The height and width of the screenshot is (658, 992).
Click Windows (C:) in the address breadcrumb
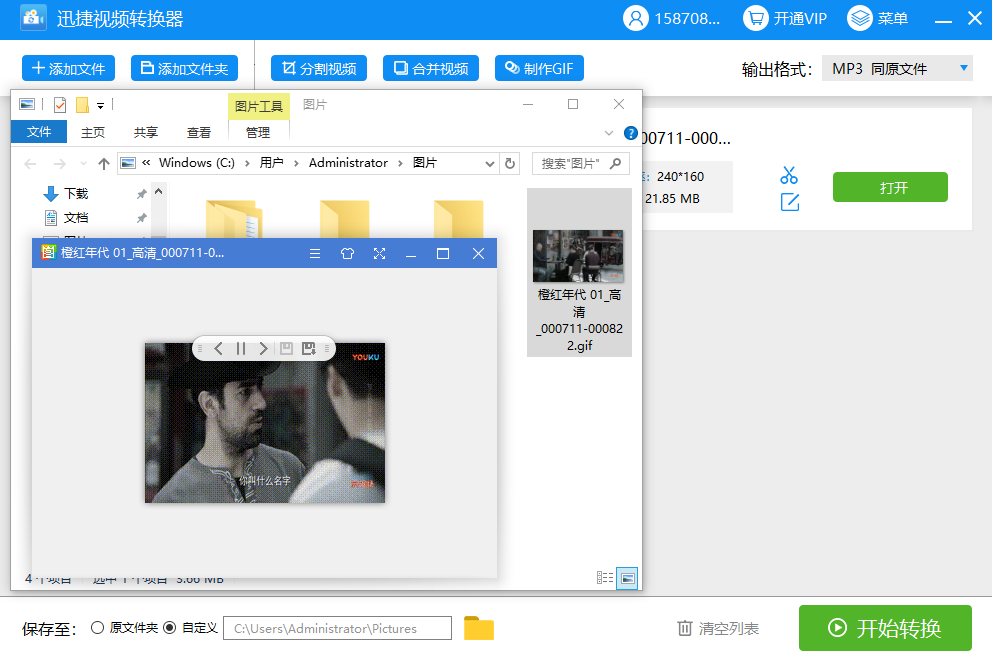click(197, 163)
